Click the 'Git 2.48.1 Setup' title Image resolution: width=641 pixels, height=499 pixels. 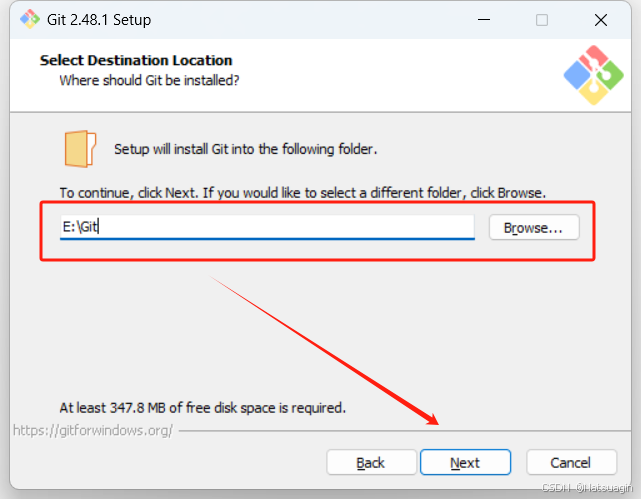click(x=99, y=20)
